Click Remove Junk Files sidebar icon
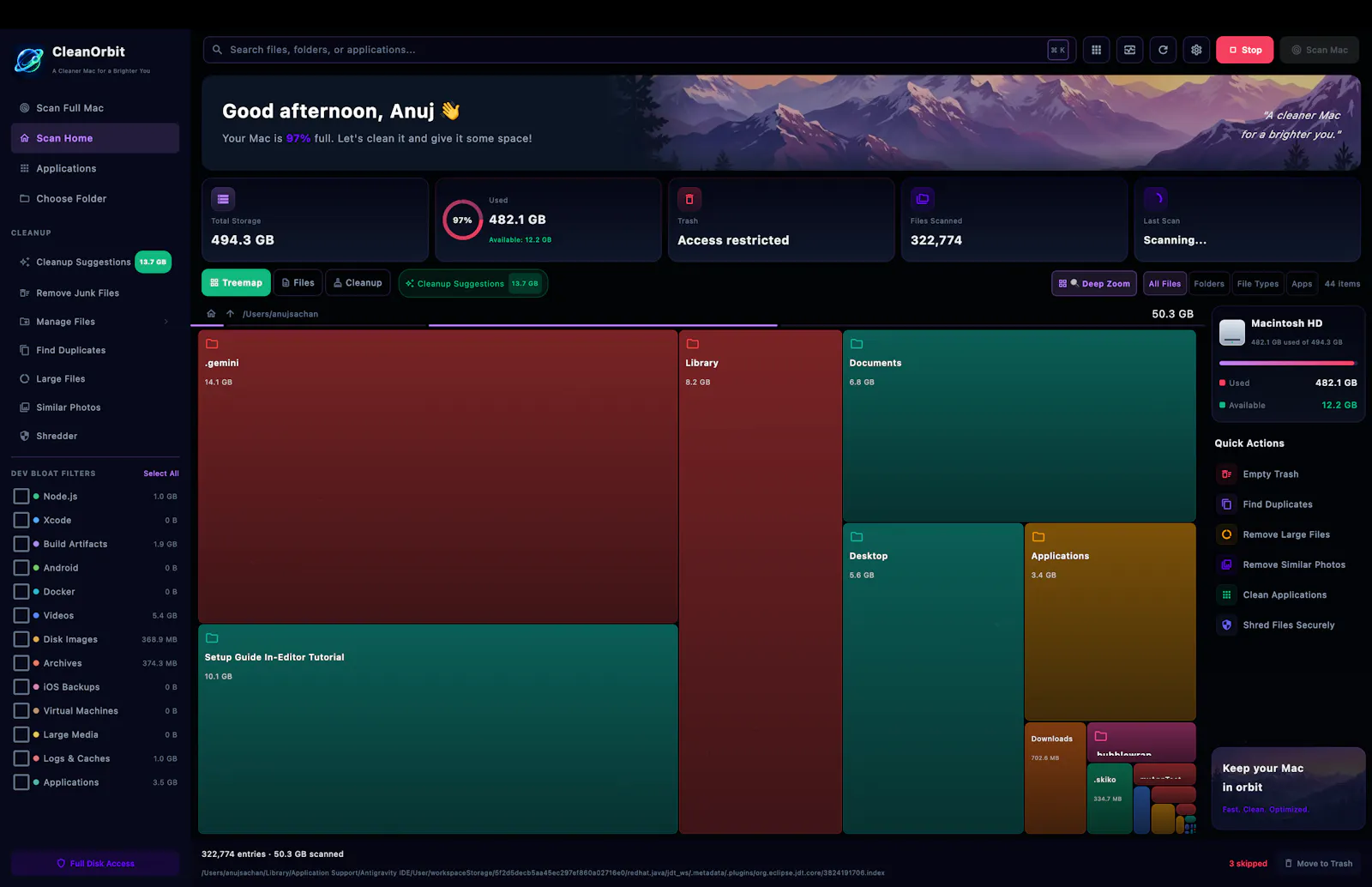The image size is (1372, 887). (x=25, y=293)
